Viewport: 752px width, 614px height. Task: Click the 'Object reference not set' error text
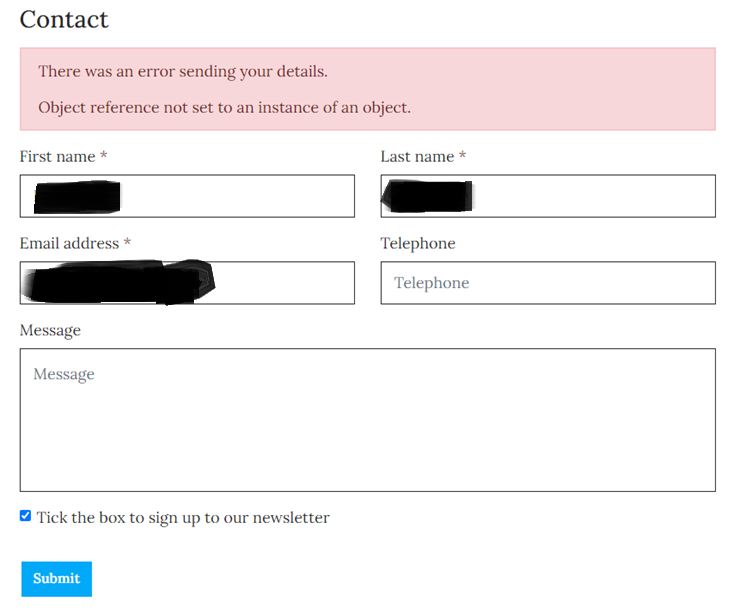click(x=224, y=107)
